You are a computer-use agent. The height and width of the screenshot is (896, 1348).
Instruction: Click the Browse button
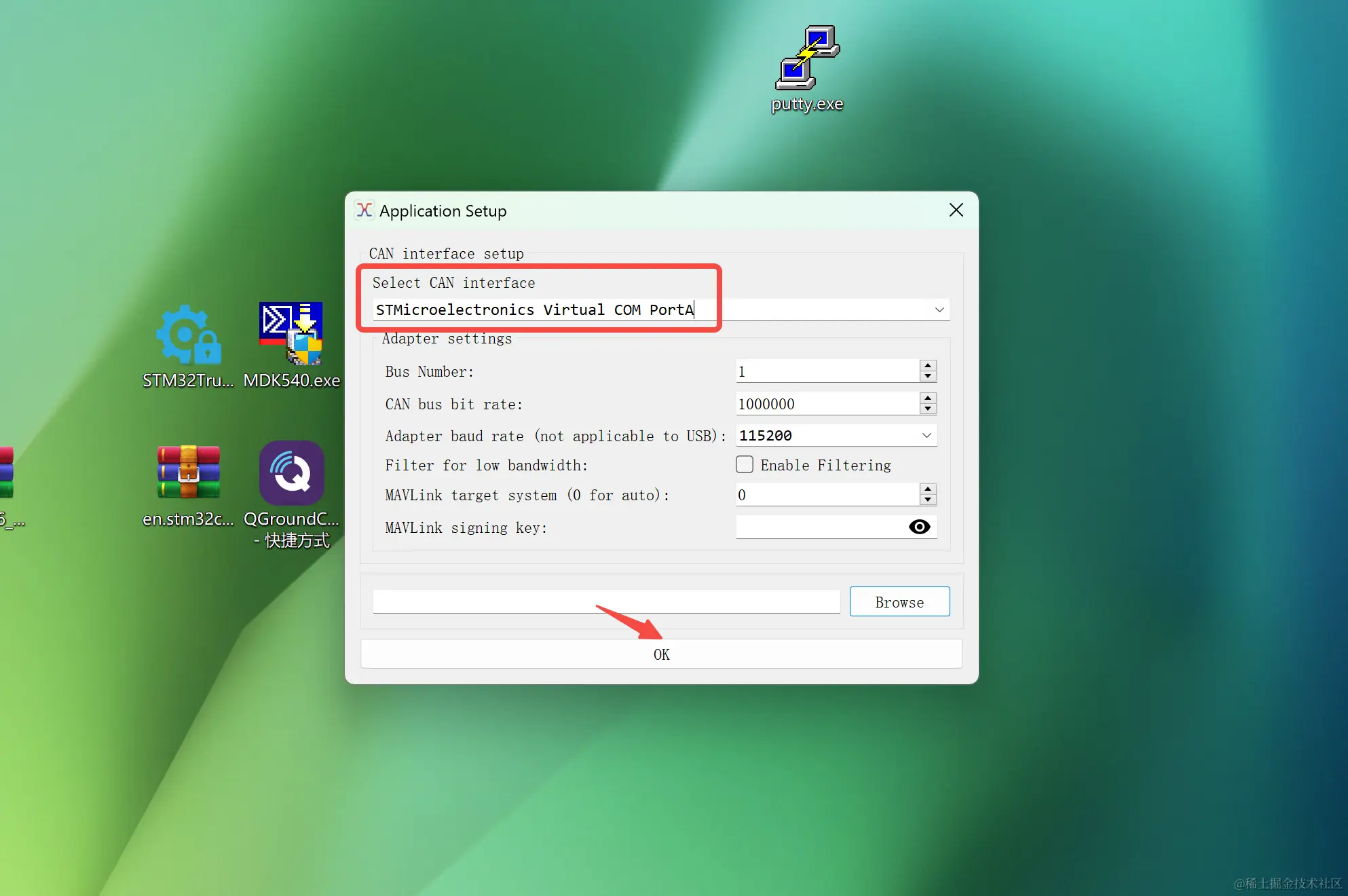click(899, 602)
